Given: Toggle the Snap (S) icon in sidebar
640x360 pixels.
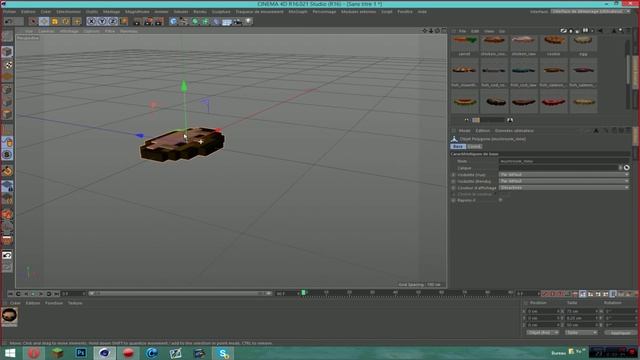Looking at the screenshot, I should [7, 155].
